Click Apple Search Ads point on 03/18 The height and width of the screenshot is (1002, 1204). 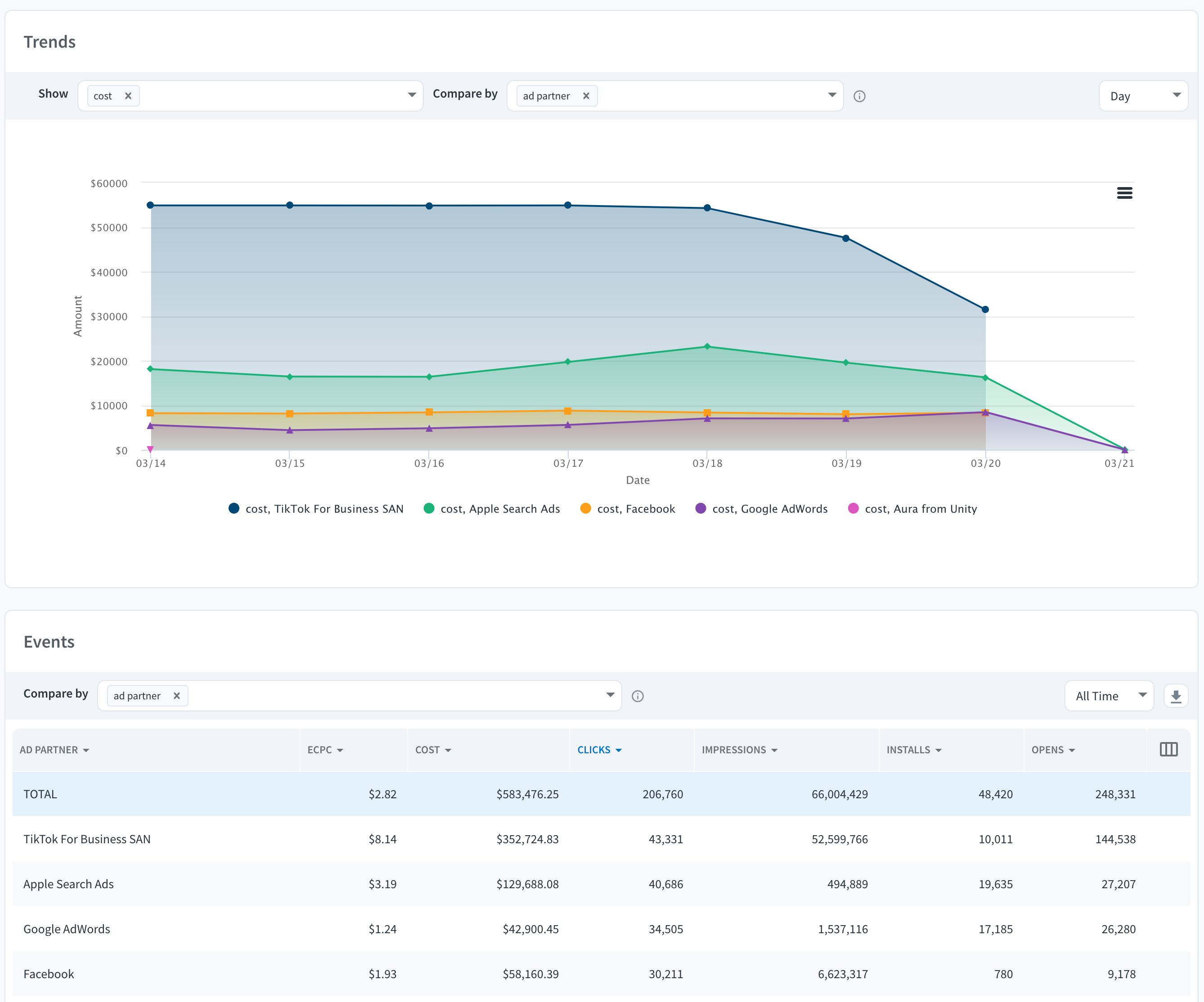[x=707, y=346]
